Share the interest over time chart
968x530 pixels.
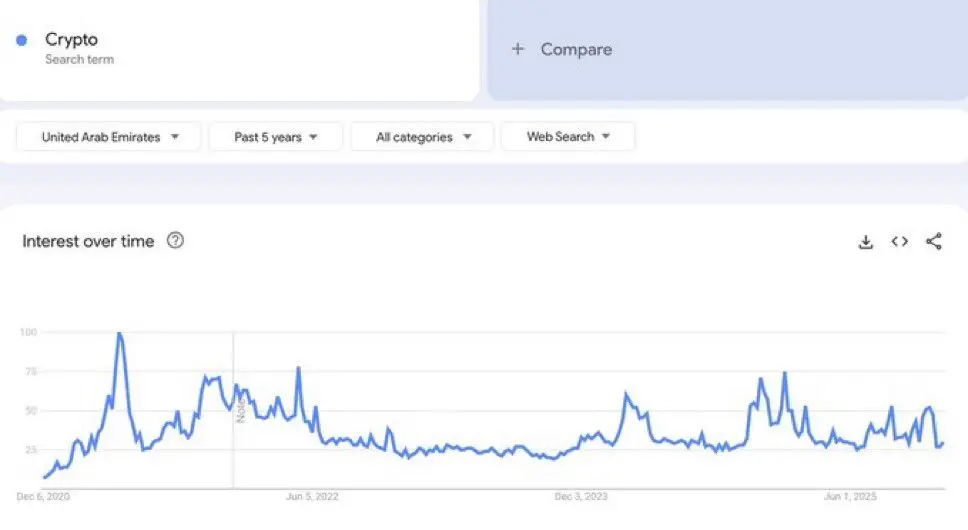tap(934, 241)
